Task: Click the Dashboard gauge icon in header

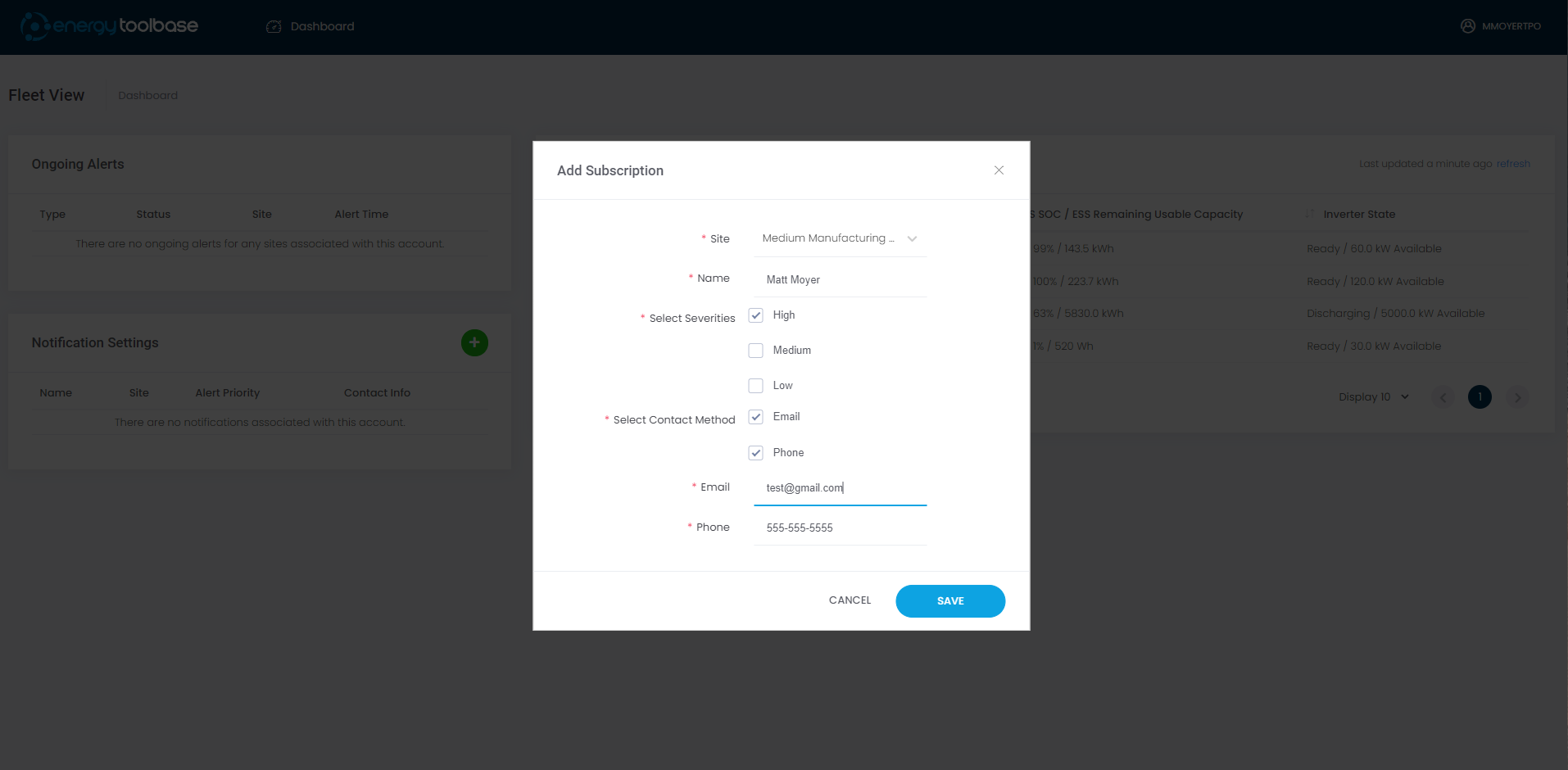Action: click(274, 26)
